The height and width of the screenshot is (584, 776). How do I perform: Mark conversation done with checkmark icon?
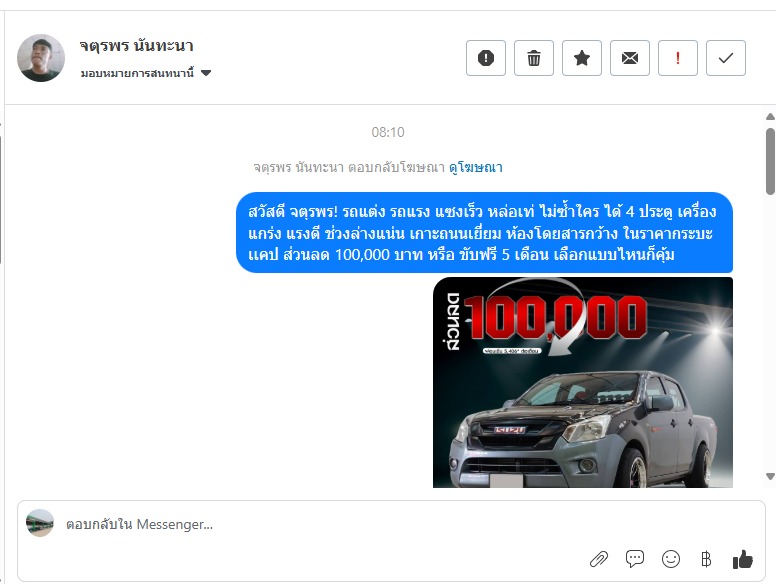(x=726, y=58)
